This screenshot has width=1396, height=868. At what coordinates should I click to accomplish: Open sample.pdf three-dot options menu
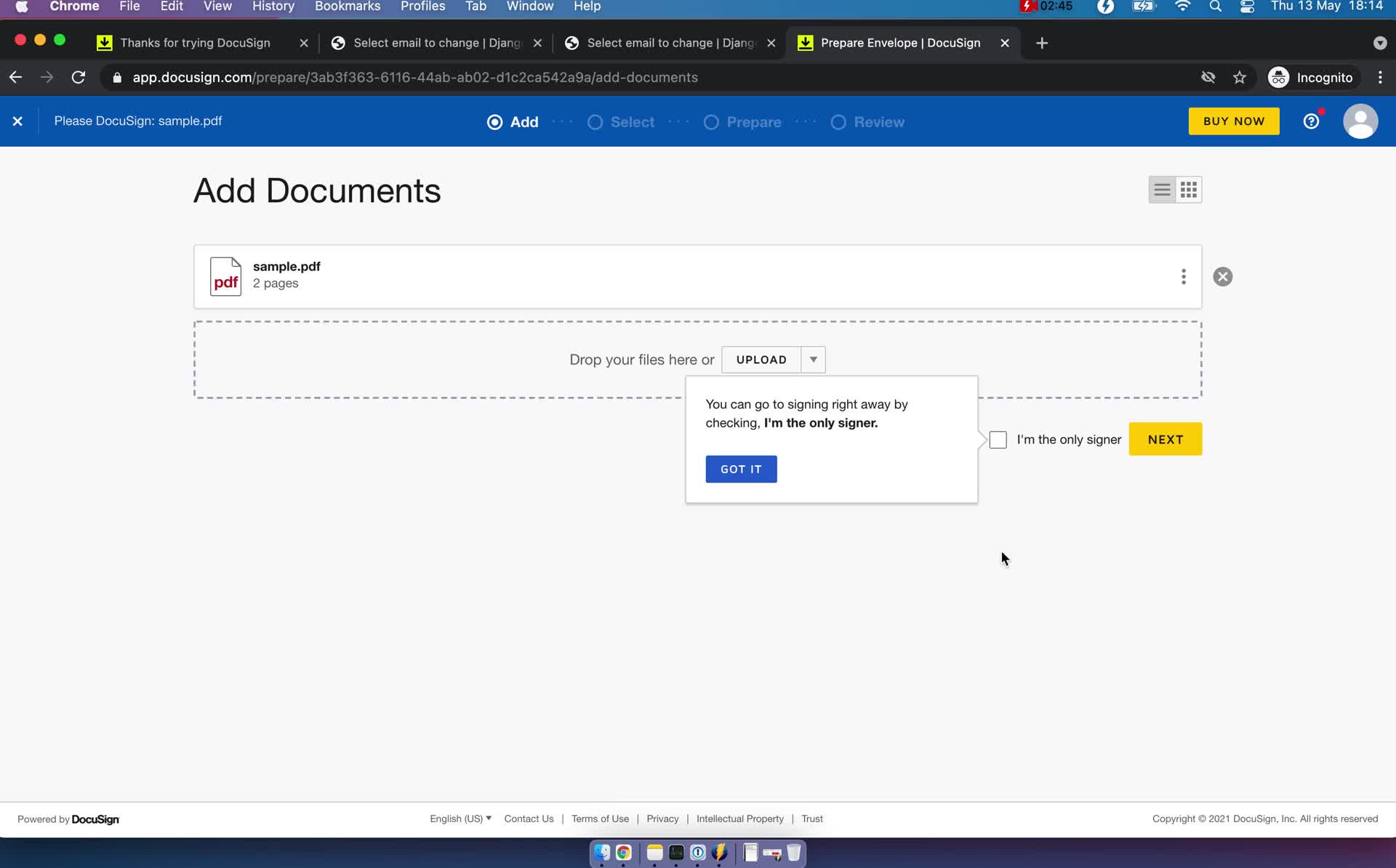pyautogui.click(x=1184, y=276)
